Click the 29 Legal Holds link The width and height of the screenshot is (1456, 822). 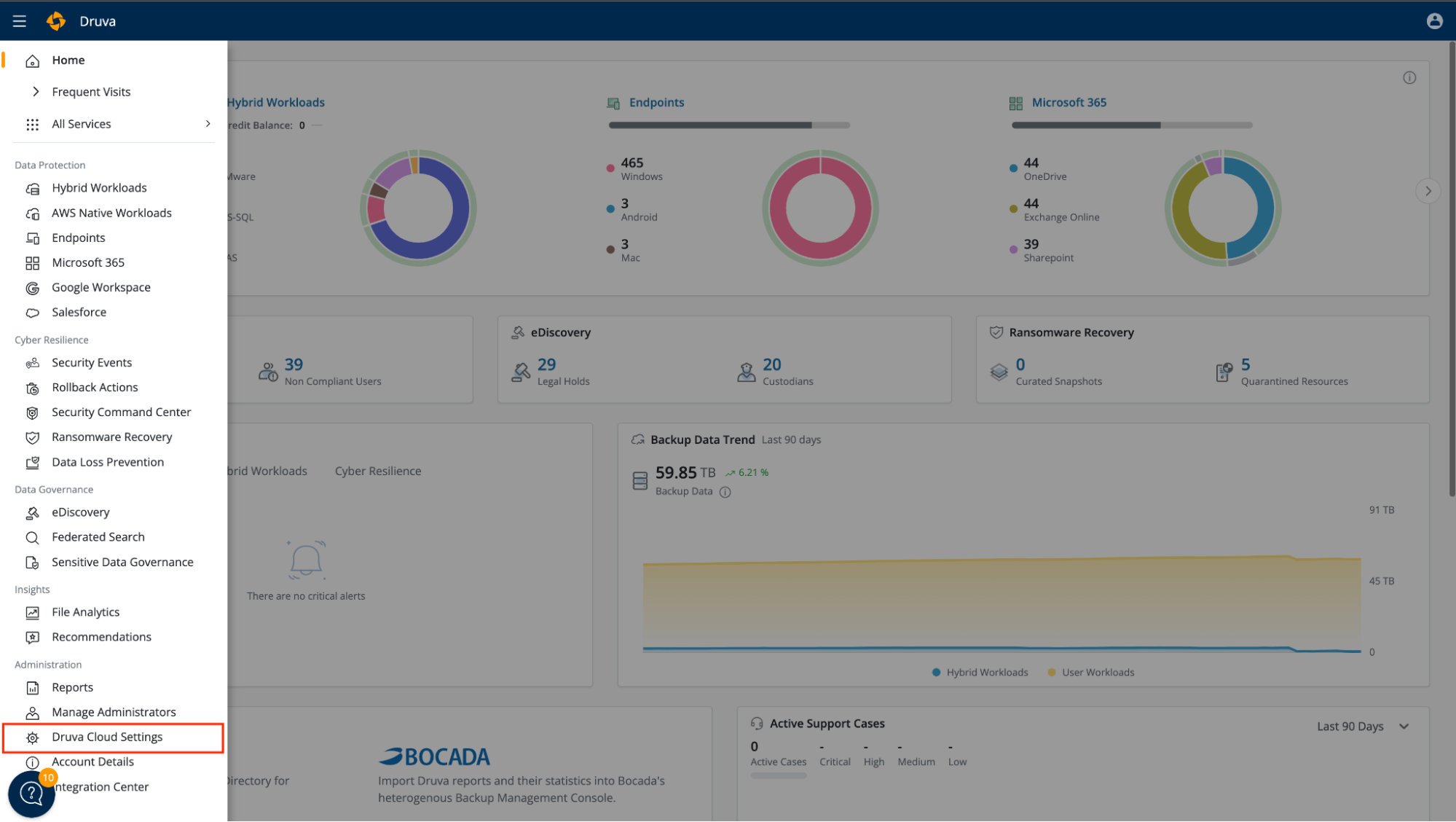(546, 364)
